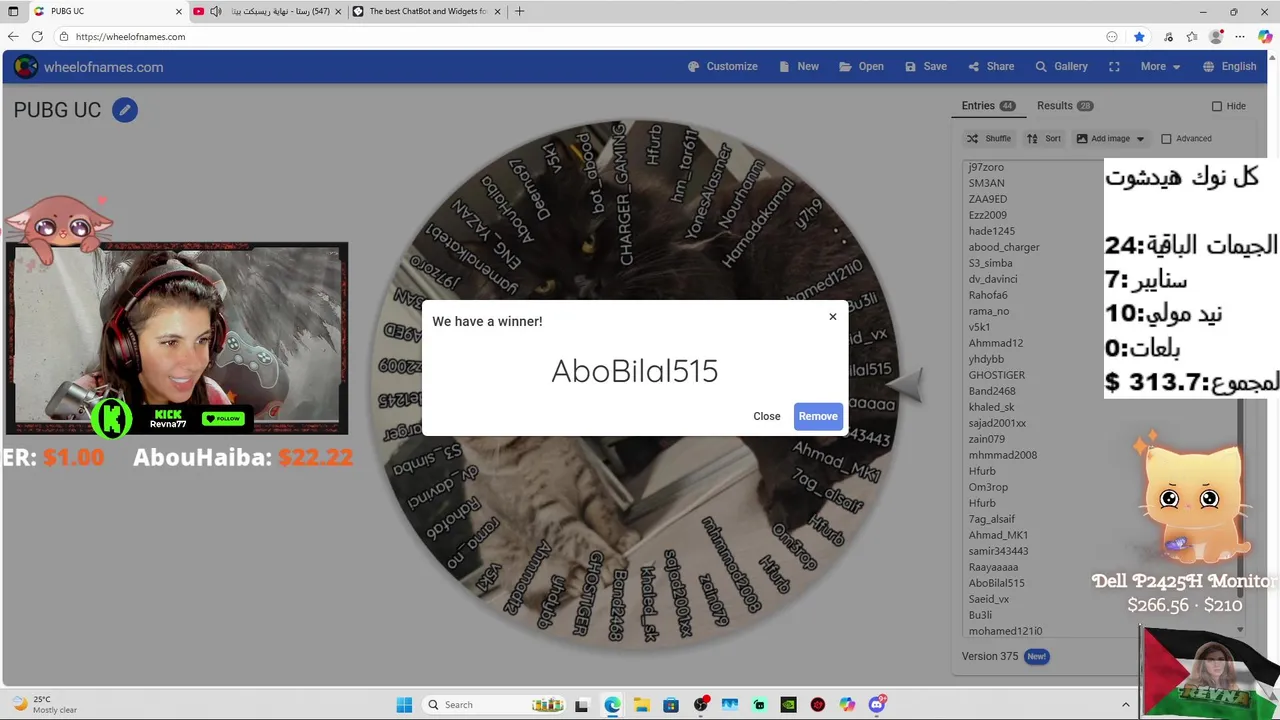Select the entry abood_charger in list
This screenshot has height=720, width=1280.
click(1004, 247)
